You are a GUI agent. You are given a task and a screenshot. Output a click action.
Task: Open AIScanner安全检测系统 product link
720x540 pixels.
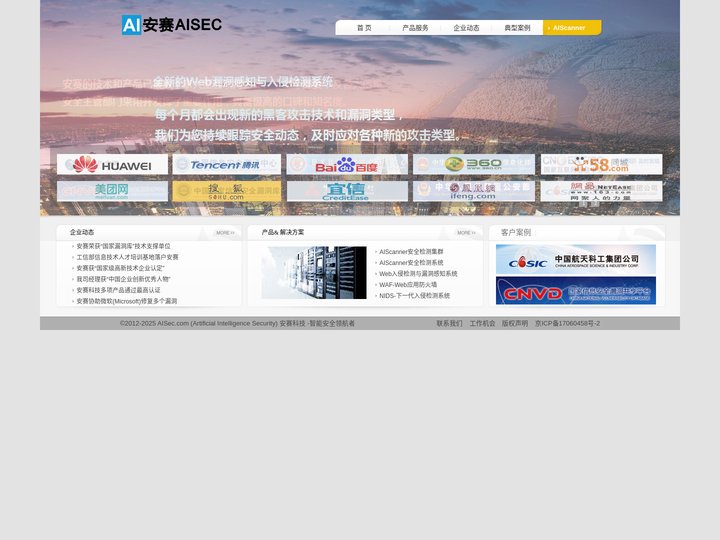411,263
